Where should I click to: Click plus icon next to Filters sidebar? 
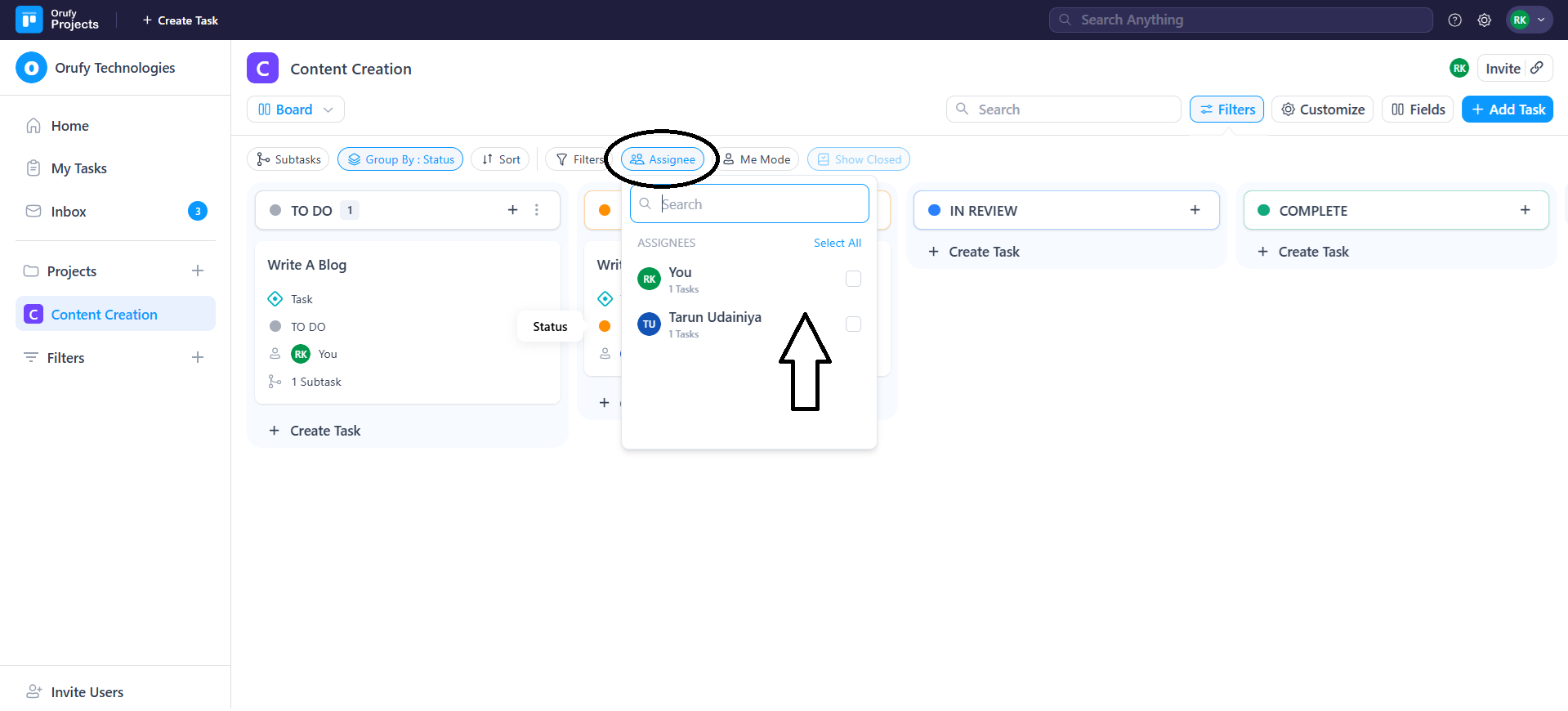coord(198,357)
